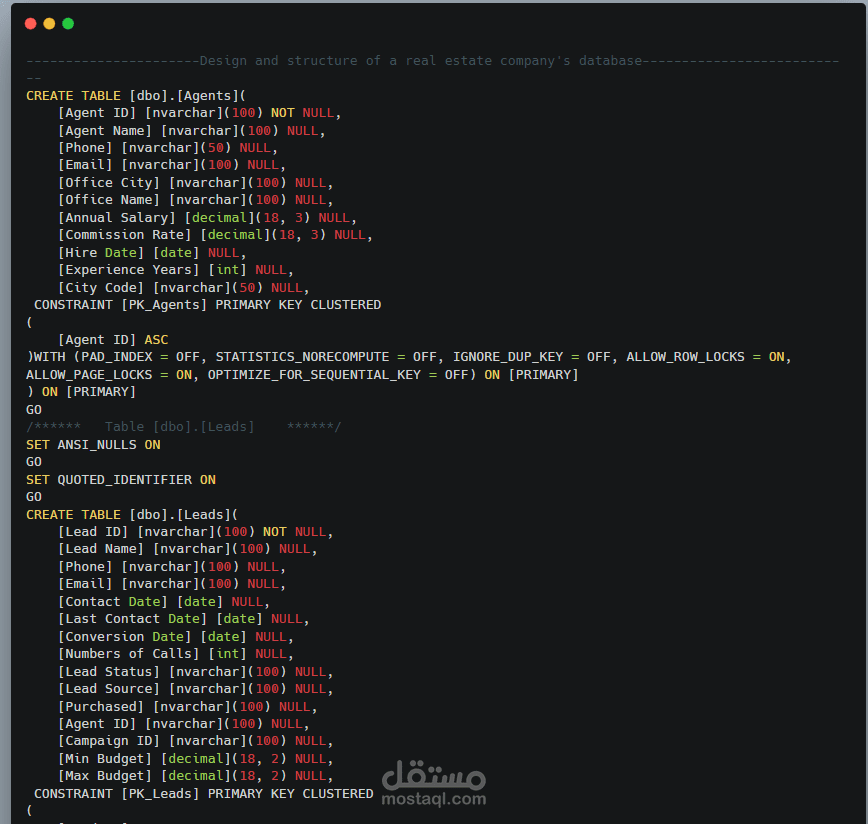Screen dimensions: 868x824
Task: Click the [Agent ID] NOT NULL column line
Action: (x=199, y=113)
